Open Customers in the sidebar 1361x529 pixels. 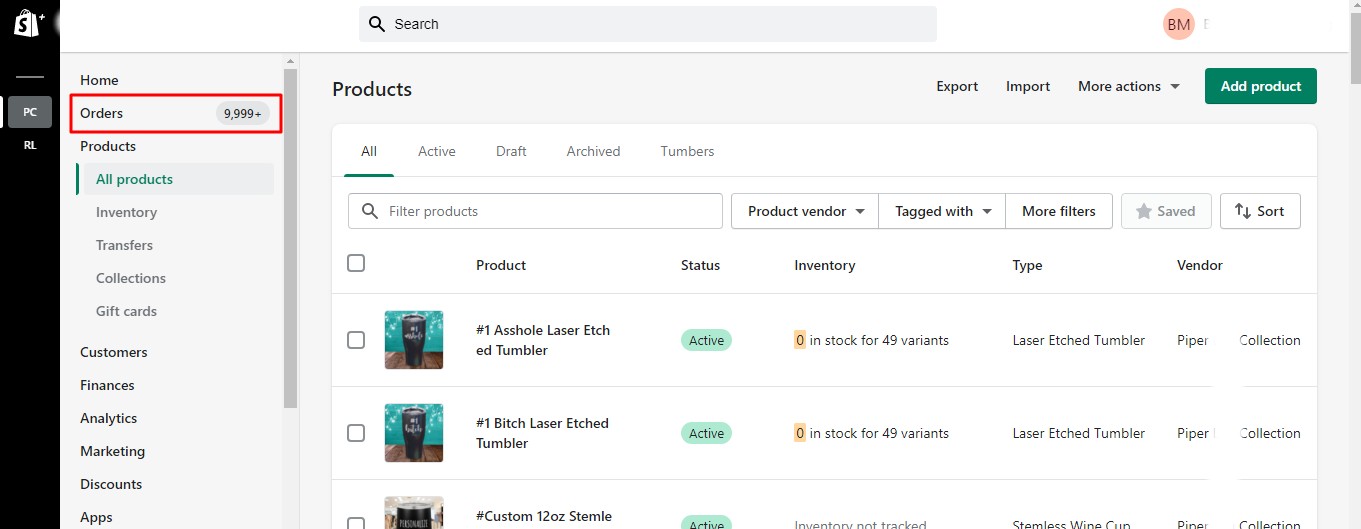114,352
